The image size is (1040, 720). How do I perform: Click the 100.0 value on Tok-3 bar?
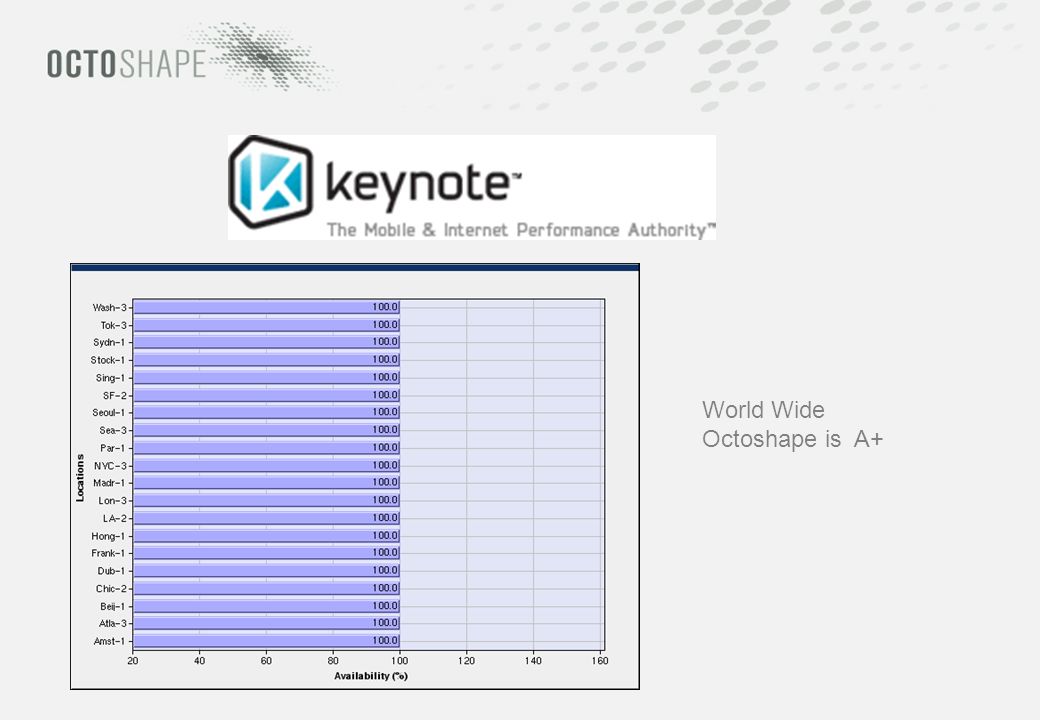pos(385,325)
